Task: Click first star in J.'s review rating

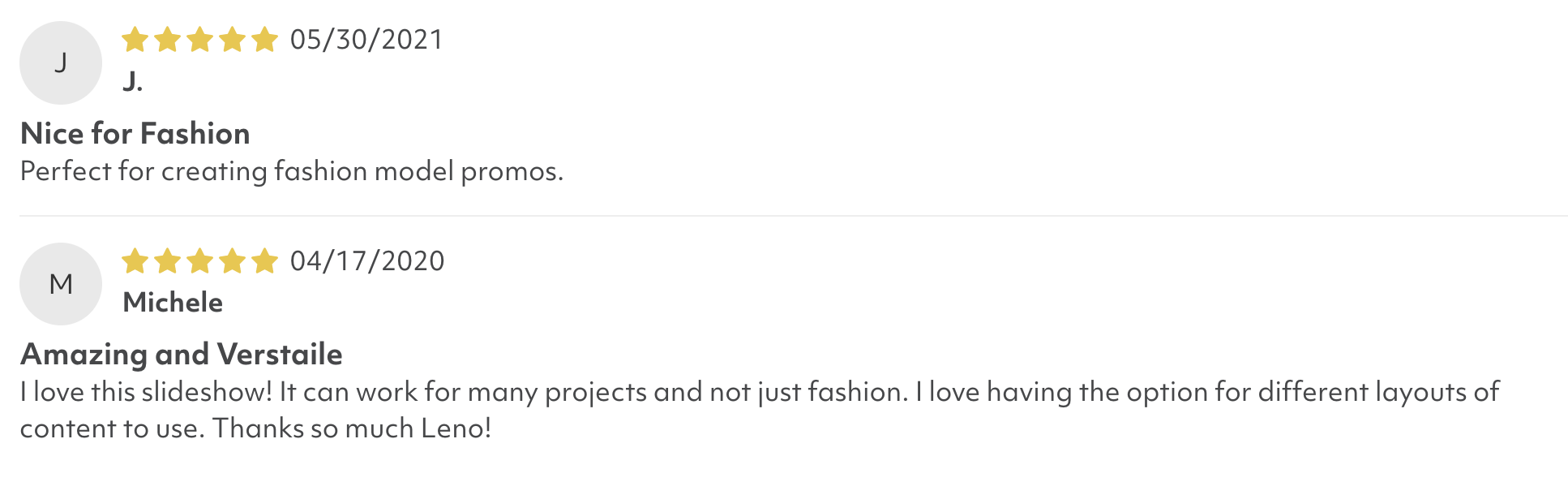Action: [x=135, y=39]
